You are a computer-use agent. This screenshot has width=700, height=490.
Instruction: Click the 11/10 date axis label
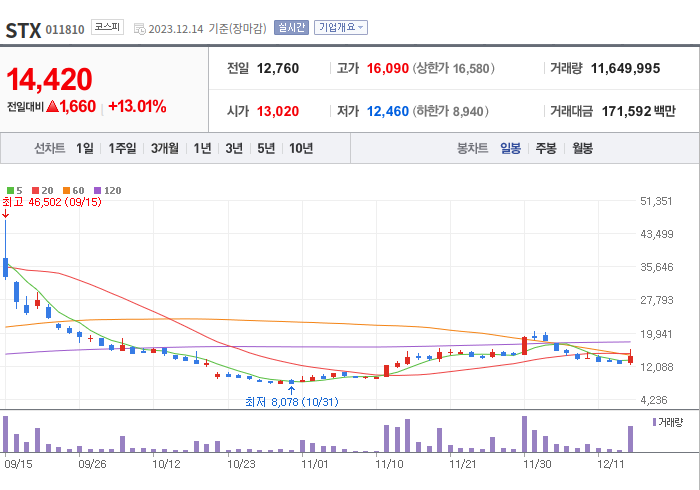tap(389, 464)
